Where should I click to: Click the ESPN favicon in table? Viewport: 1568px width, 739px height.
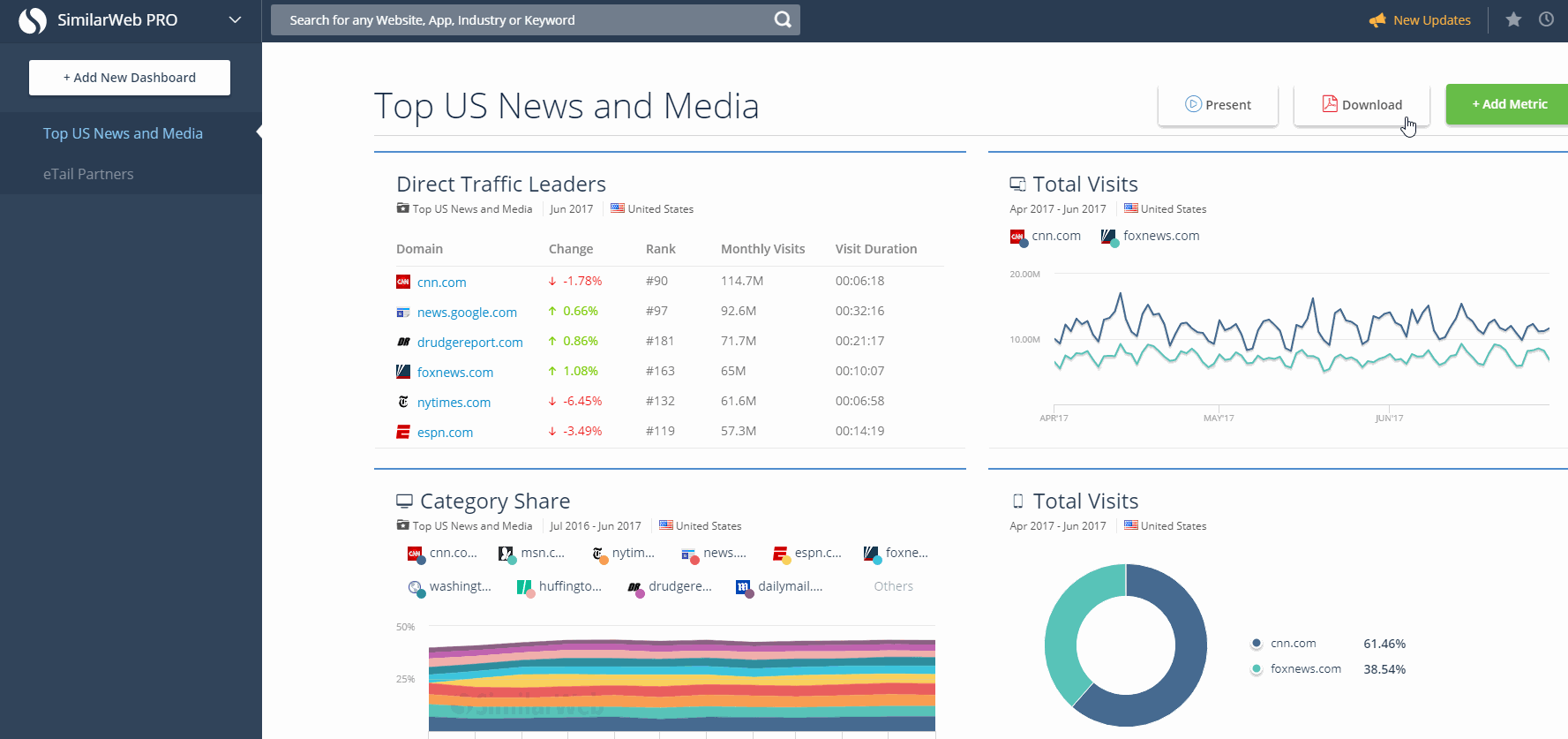(x=403, y=432)
